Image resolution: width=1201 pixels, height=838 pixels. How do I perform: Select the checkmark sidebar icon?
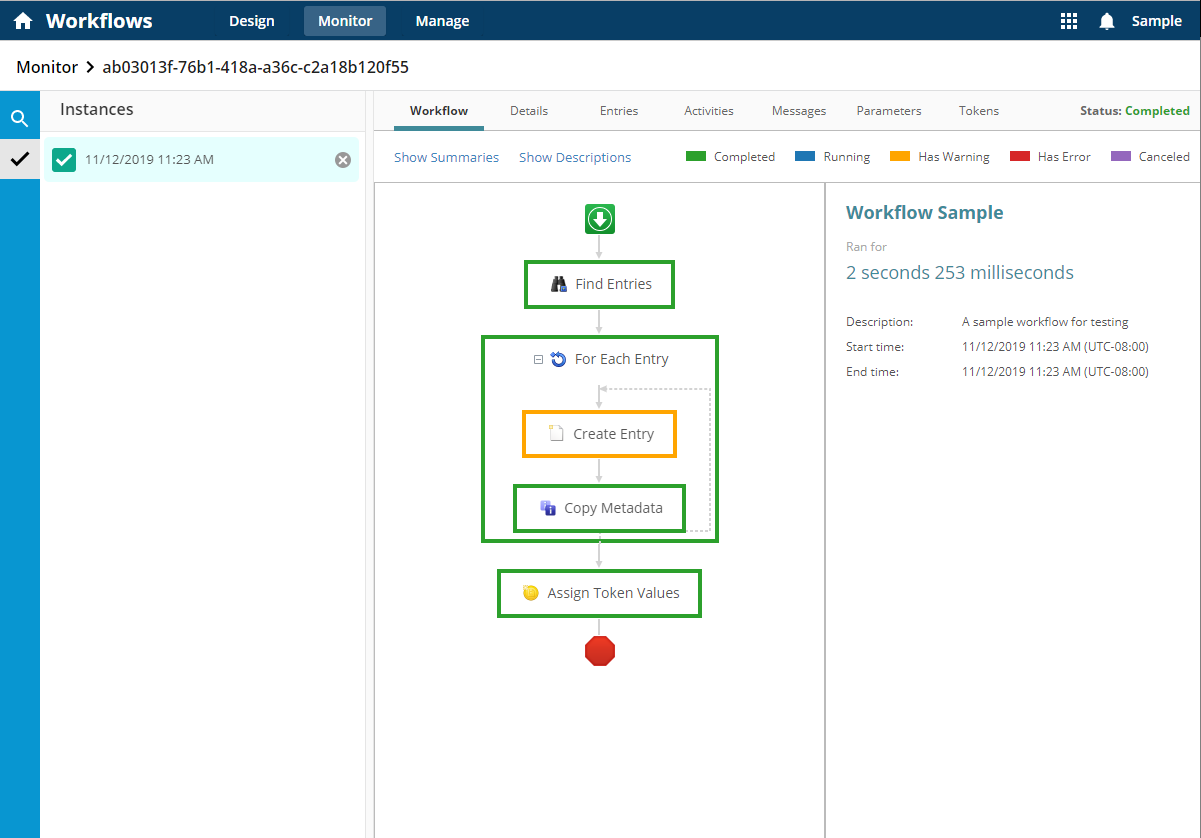coord(19,159)
